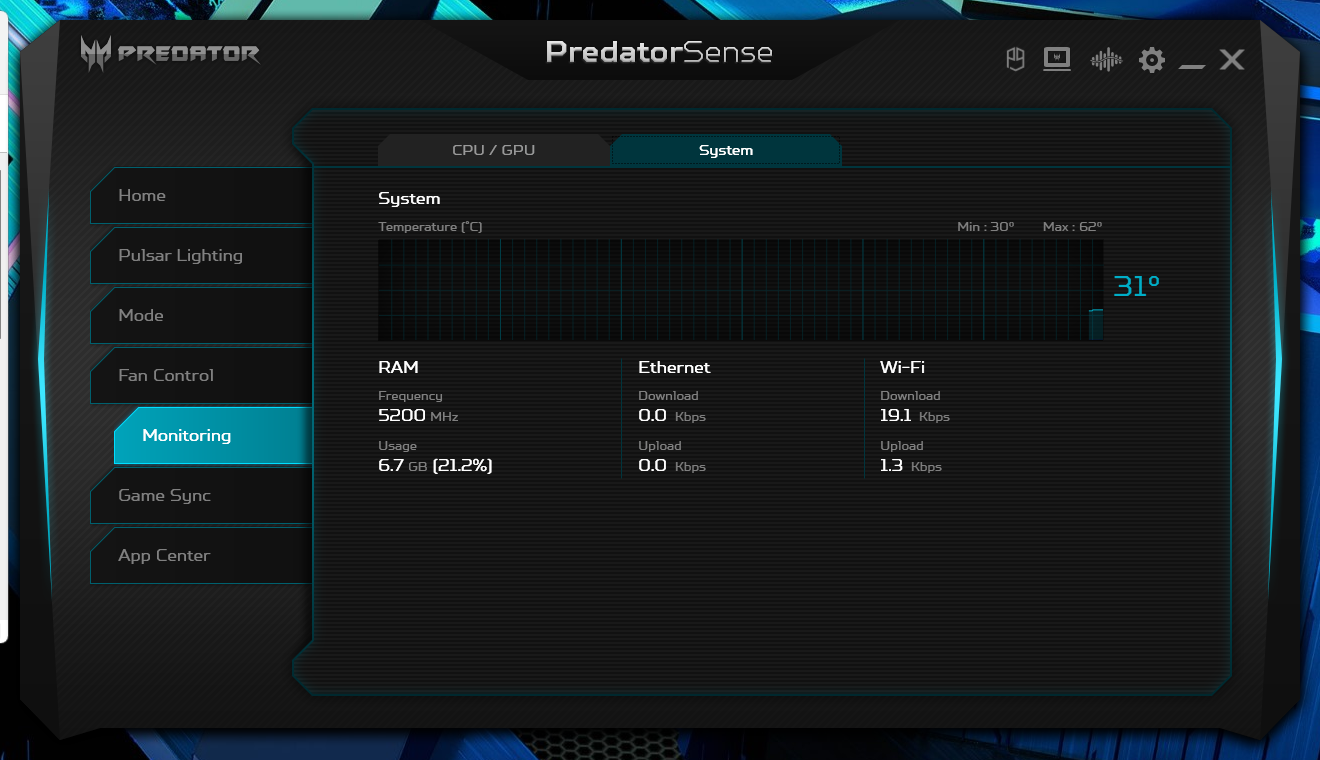1320x760 pixels.
Task: Click the "Max : 62°" temperature label
Action: click(1072, 227)
